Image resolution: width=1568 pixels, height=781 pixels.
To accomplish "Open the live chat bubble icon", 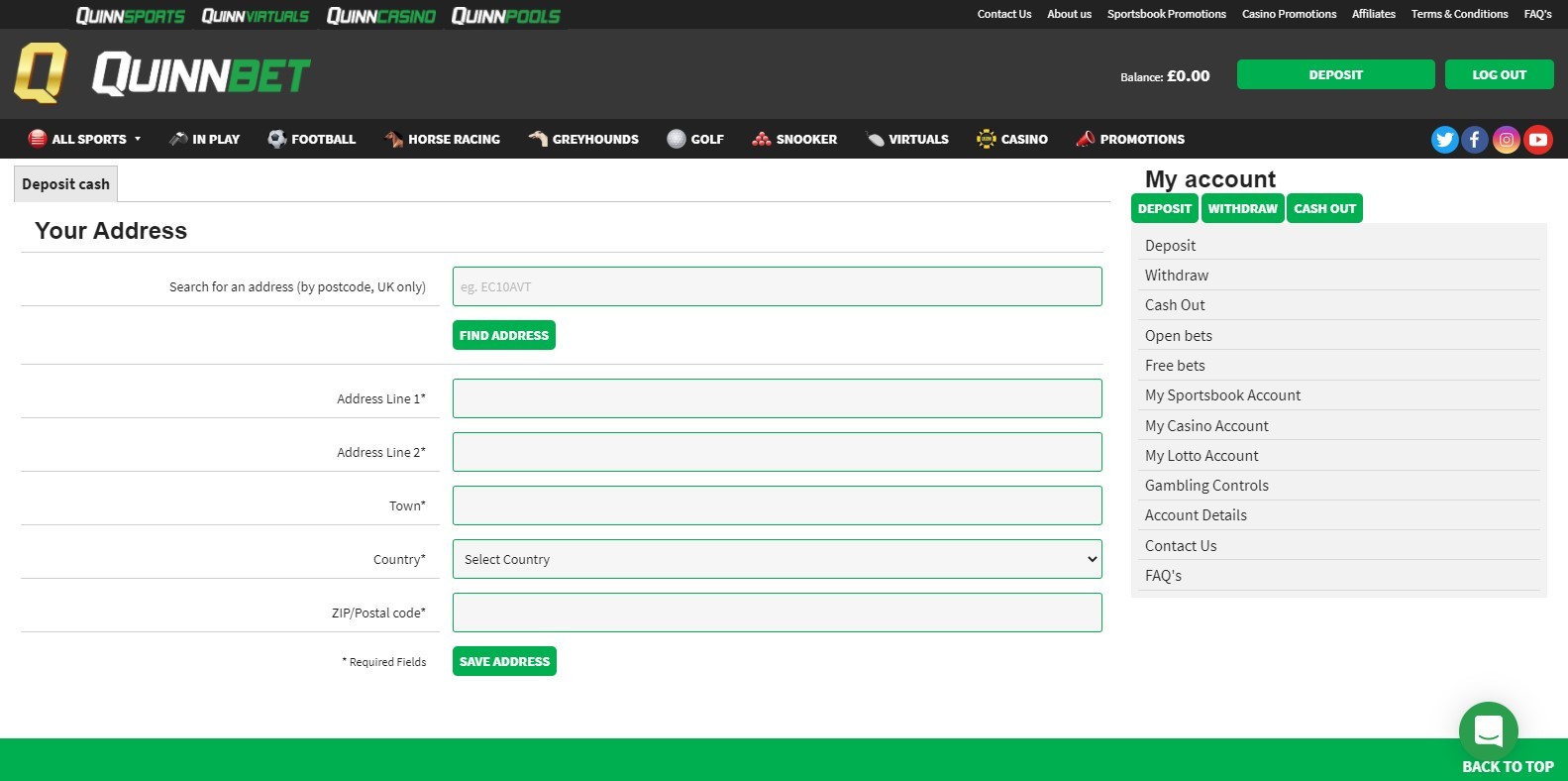I will tap(1488, 730).
